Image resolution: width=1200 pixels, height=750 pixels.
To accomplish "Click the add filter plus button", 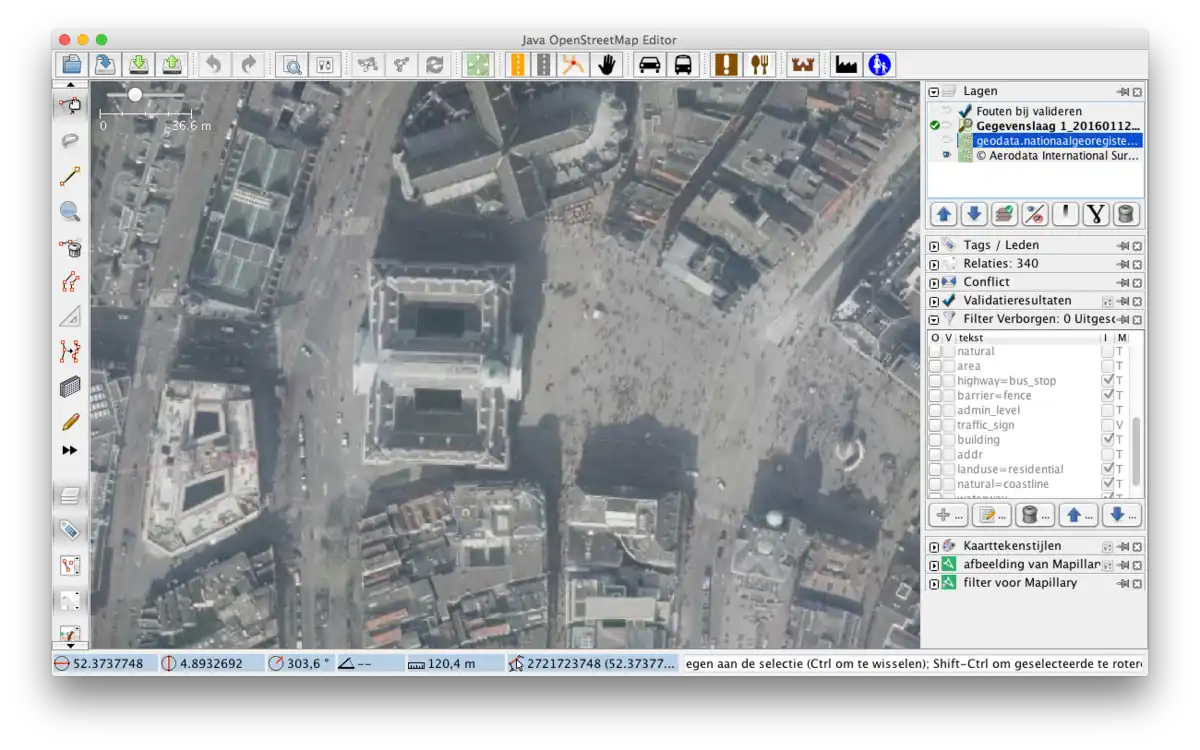I will coord(947,515).
